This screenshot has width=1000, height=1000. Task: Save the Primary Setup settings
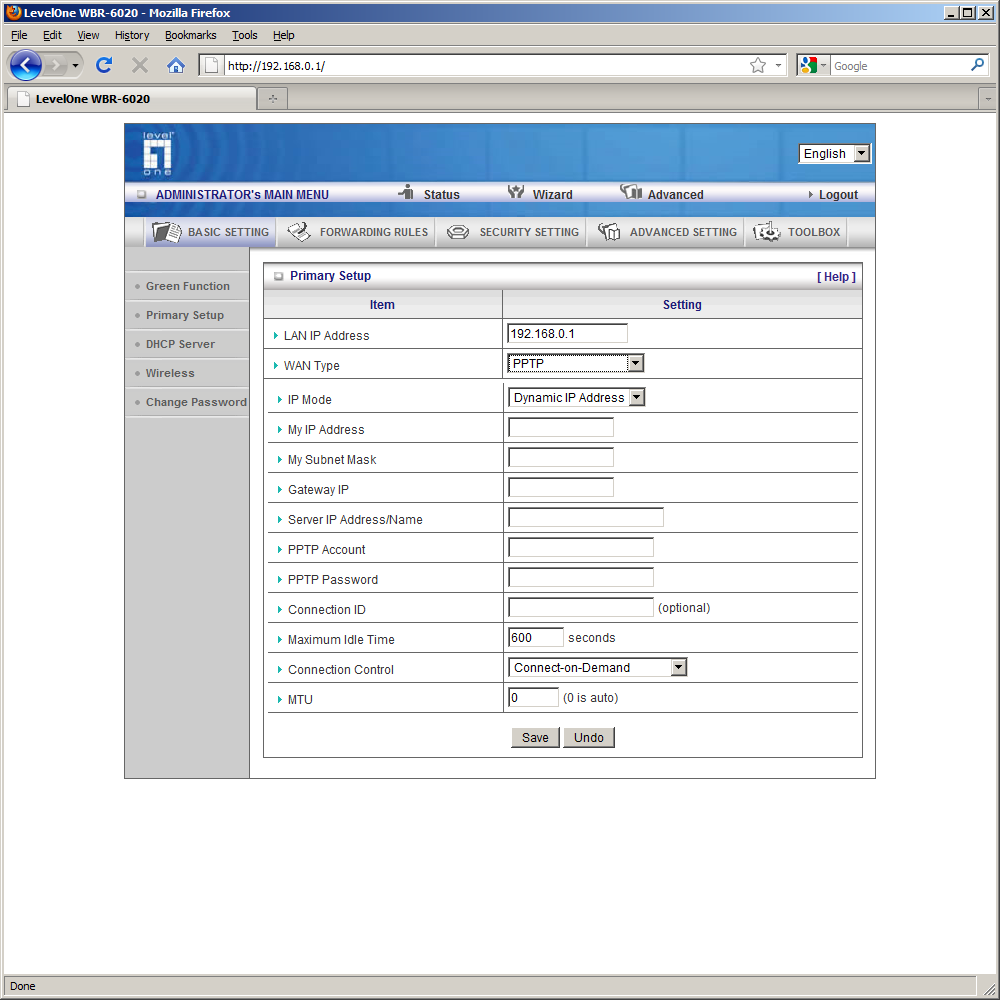tap(535, 737)
